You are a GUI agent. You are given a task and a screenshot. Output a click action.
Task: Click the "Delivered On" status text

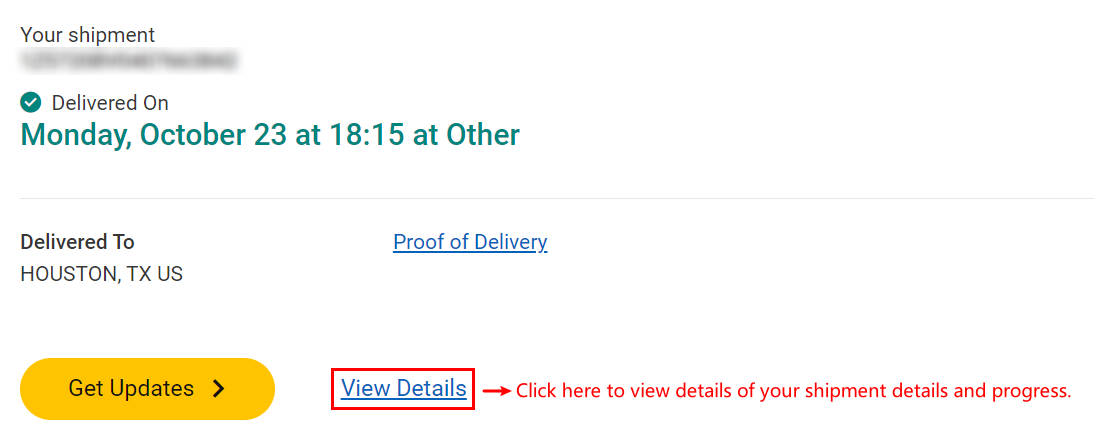point(110,103)
